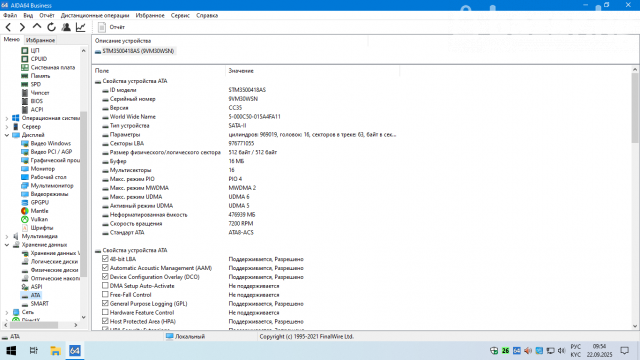Viewport: 640px width, 360px height.
Task: Open the SMART sidebar item
Action: (39, 304)
